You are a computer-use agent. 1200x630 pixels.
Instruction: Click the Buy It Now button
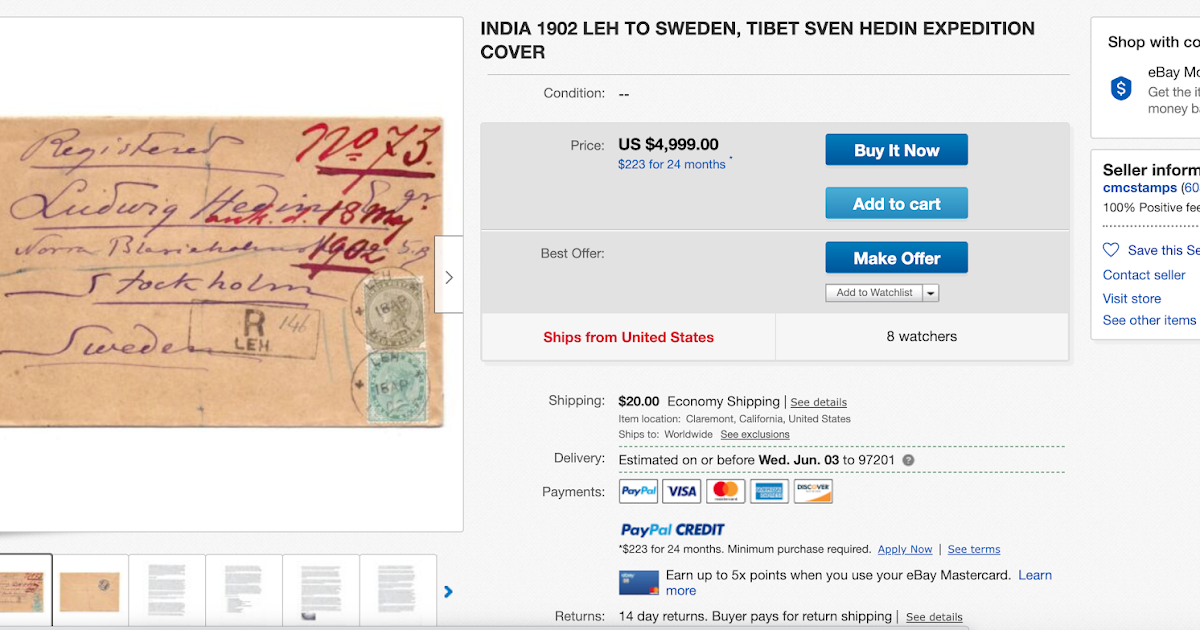(896, 149)
